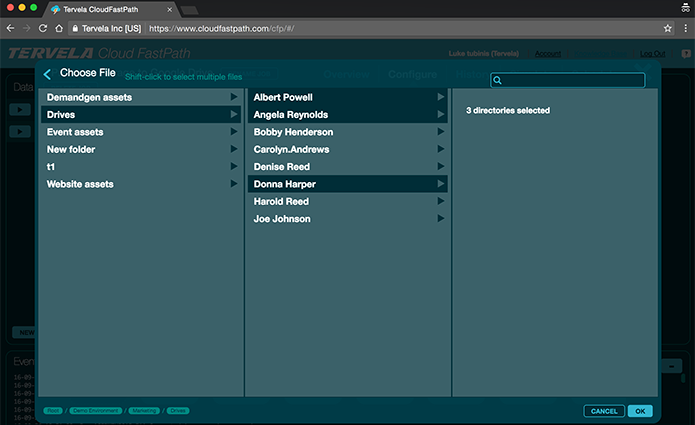The height and width of the screenshot is (425, 695).
Task: Click inside the file search field
Action: point(570,80)
